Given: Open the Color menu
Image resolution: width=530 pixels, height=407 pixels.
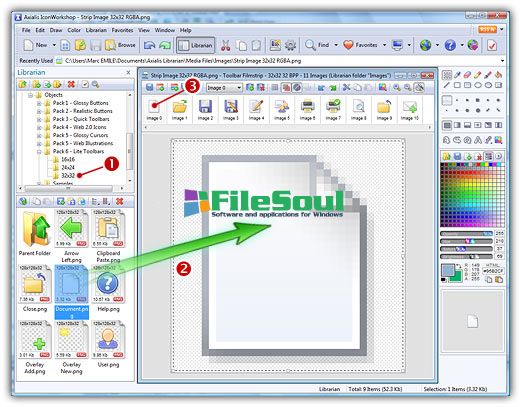Looking at the screenshot, I should click(x=75, y=31).
